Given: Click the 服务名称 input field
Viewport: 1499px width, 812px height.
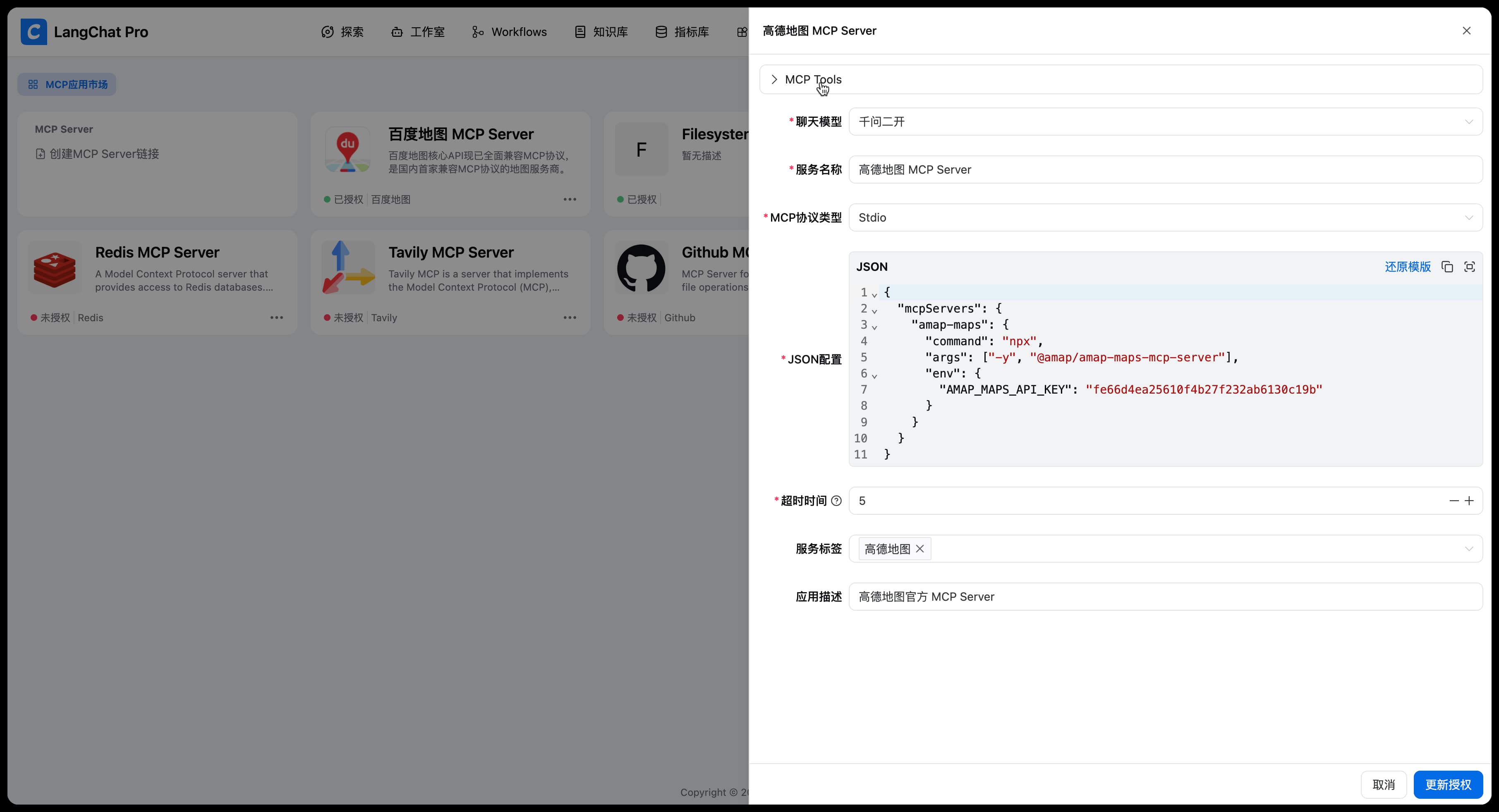Looking at the screenshot, I should pos(1166,170).
